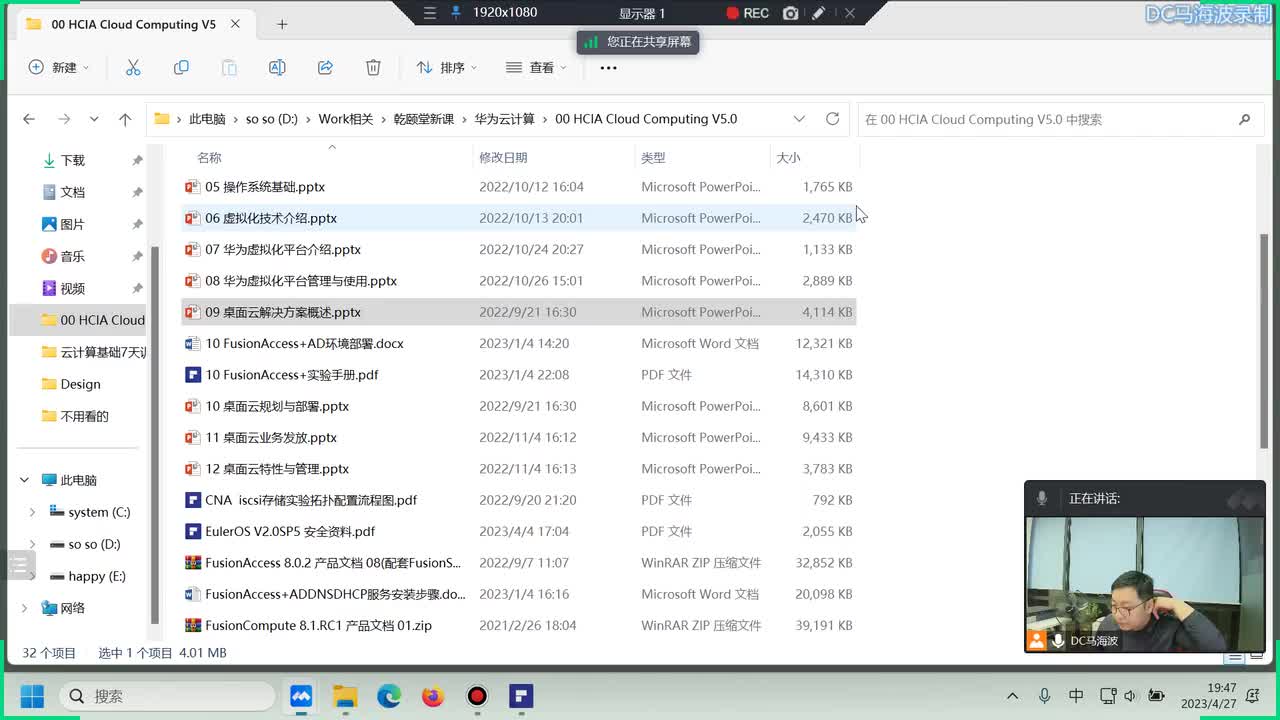Viewport: 1280px width, 720px height.
Task: Click the Cut scissors icon
Action: click(x=133, y=67)
